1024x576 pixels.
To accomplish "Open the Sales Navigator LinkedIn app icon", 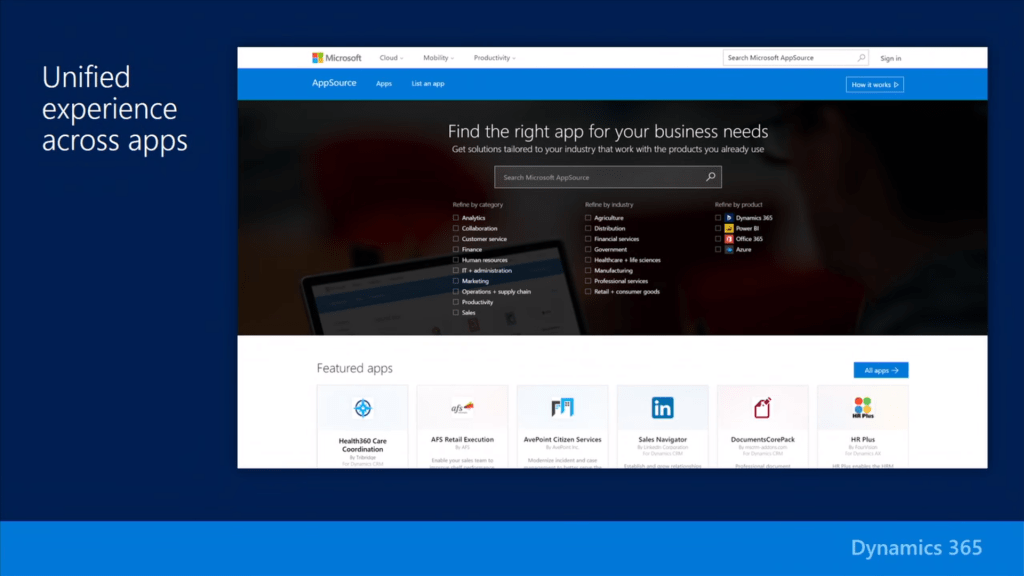I will (662, 407).
